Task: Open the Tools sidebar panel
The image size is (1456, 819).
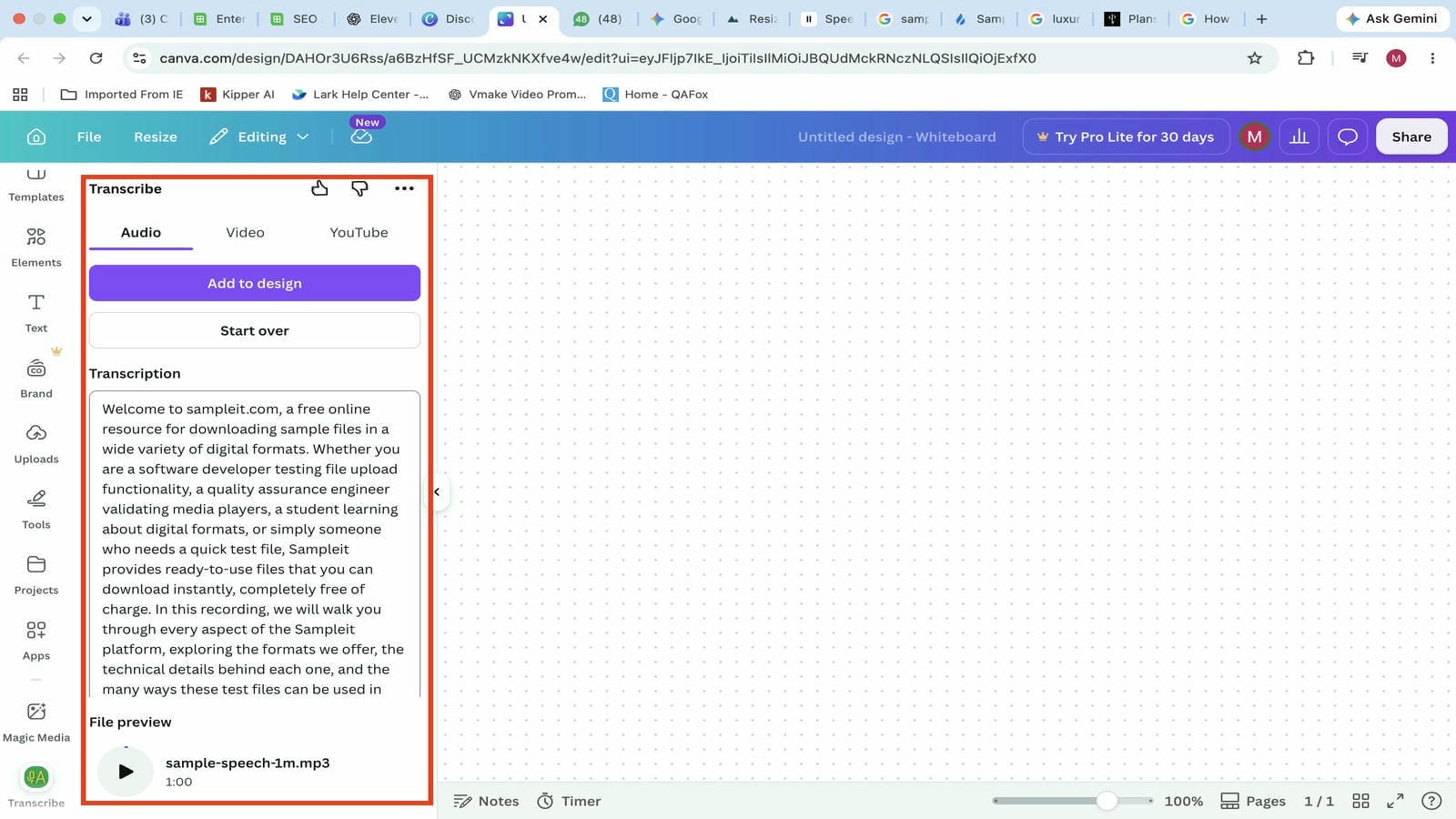Action: [36, 509]
